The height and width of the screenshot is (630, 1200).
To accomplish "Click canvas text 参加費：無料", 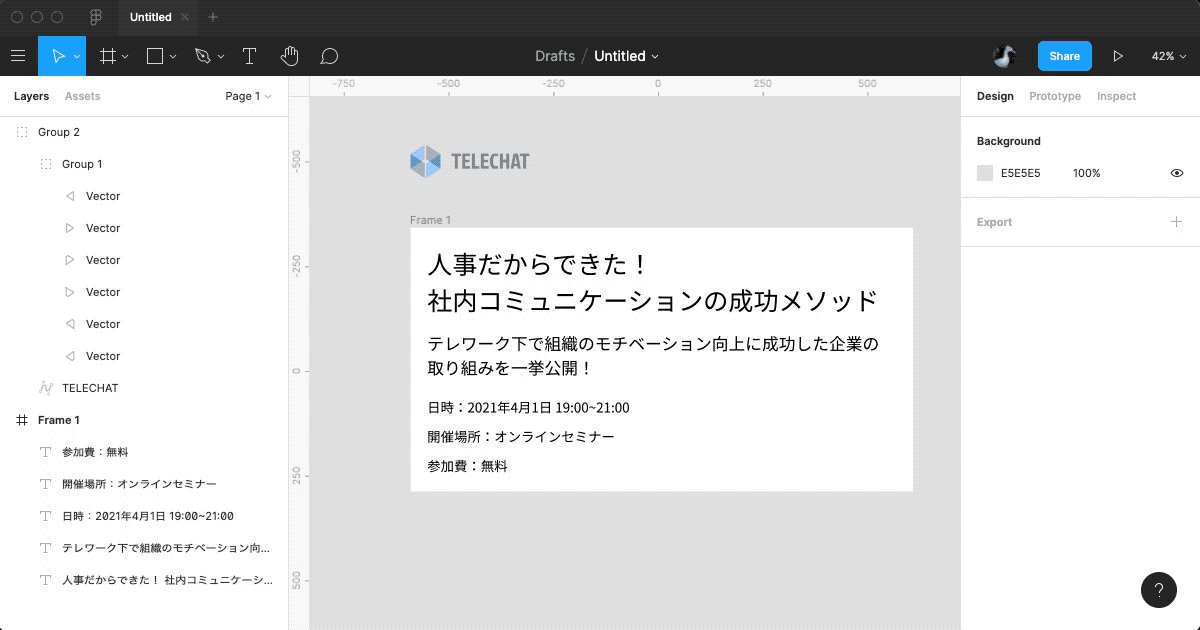I will click(467, 466).
